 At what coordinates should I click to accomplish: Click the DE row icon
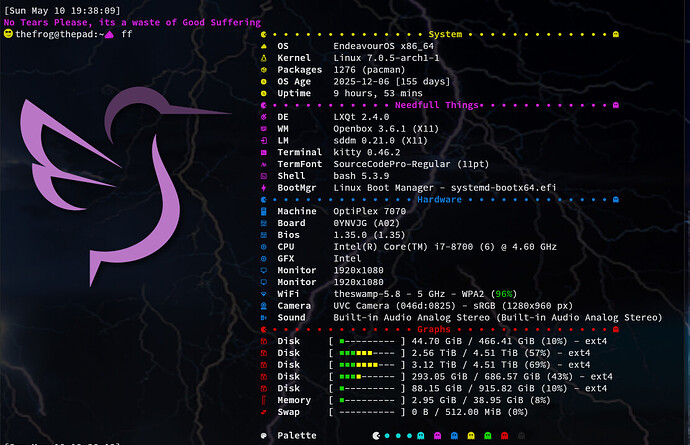(x=264, y=117)
